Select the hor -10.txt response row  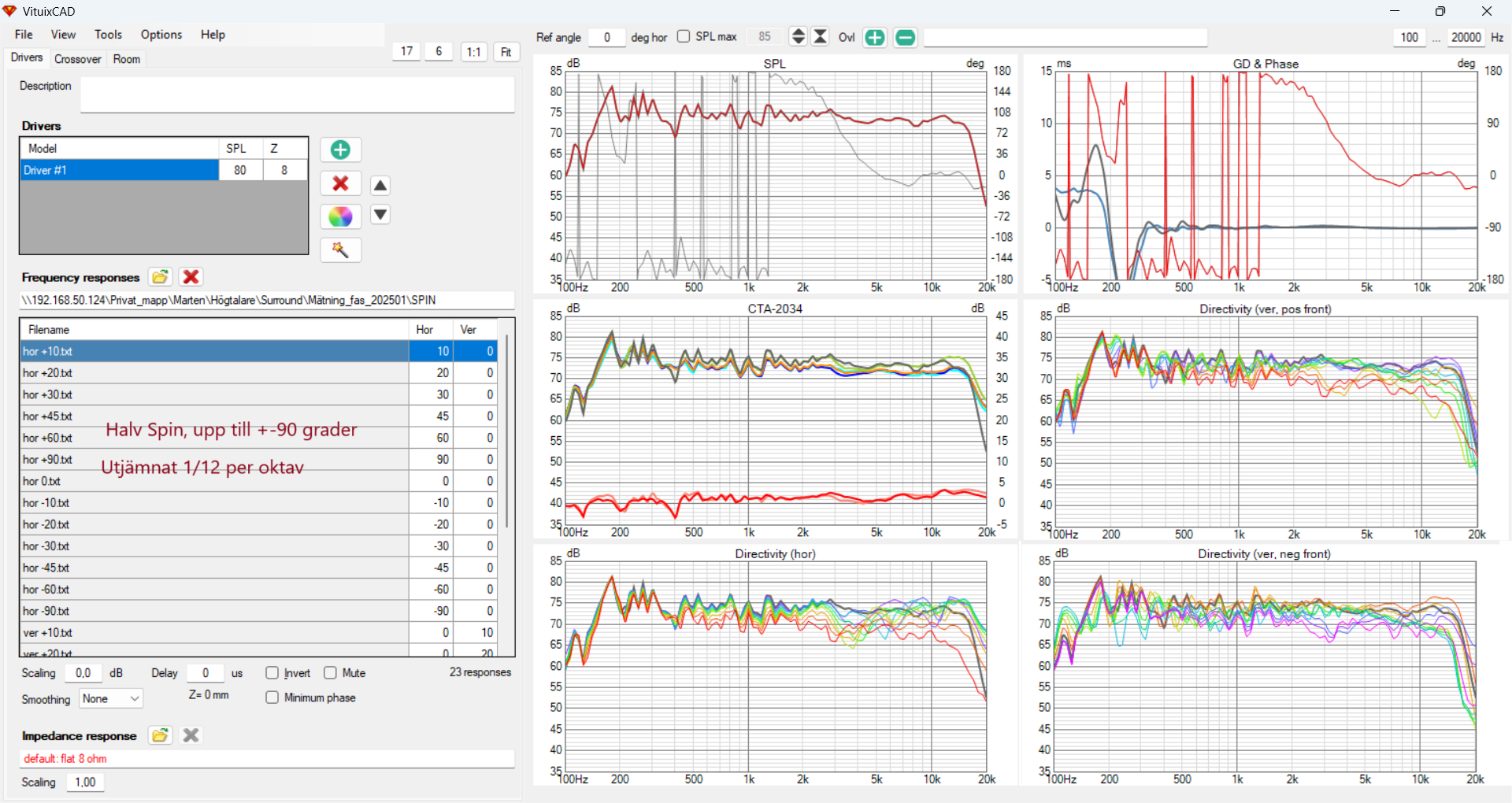(x=258, y=503)
